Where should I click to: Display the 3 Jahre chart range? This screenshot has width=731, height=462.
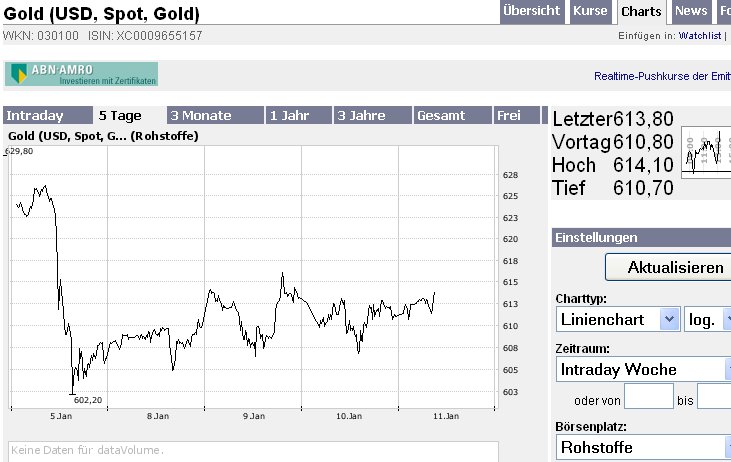(x=371, y=115)
